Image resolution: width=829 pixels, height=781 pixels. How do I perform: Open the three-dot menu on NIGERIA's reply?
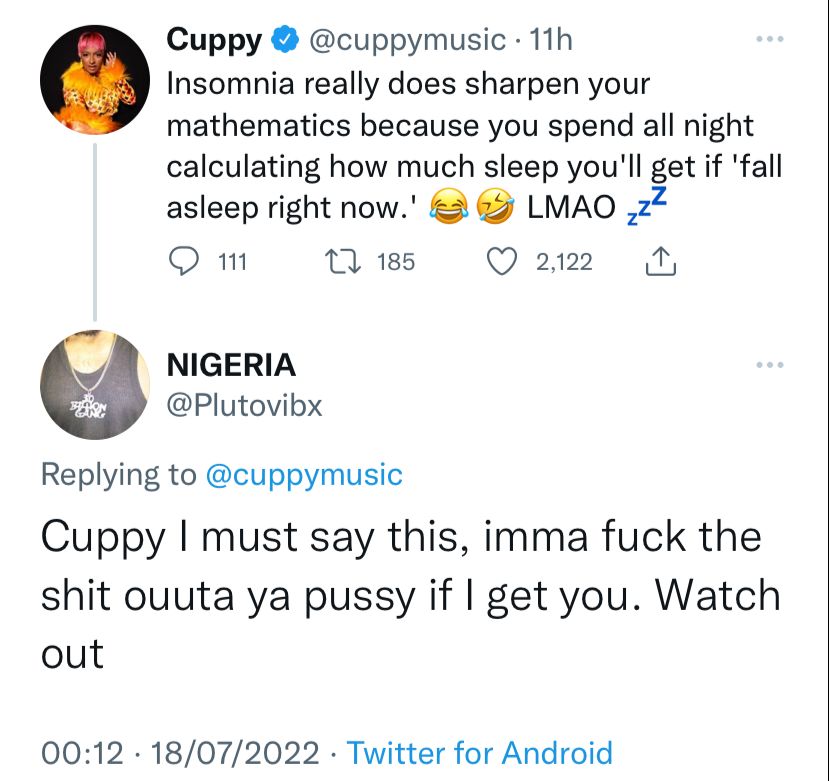(x=770, y=365)
